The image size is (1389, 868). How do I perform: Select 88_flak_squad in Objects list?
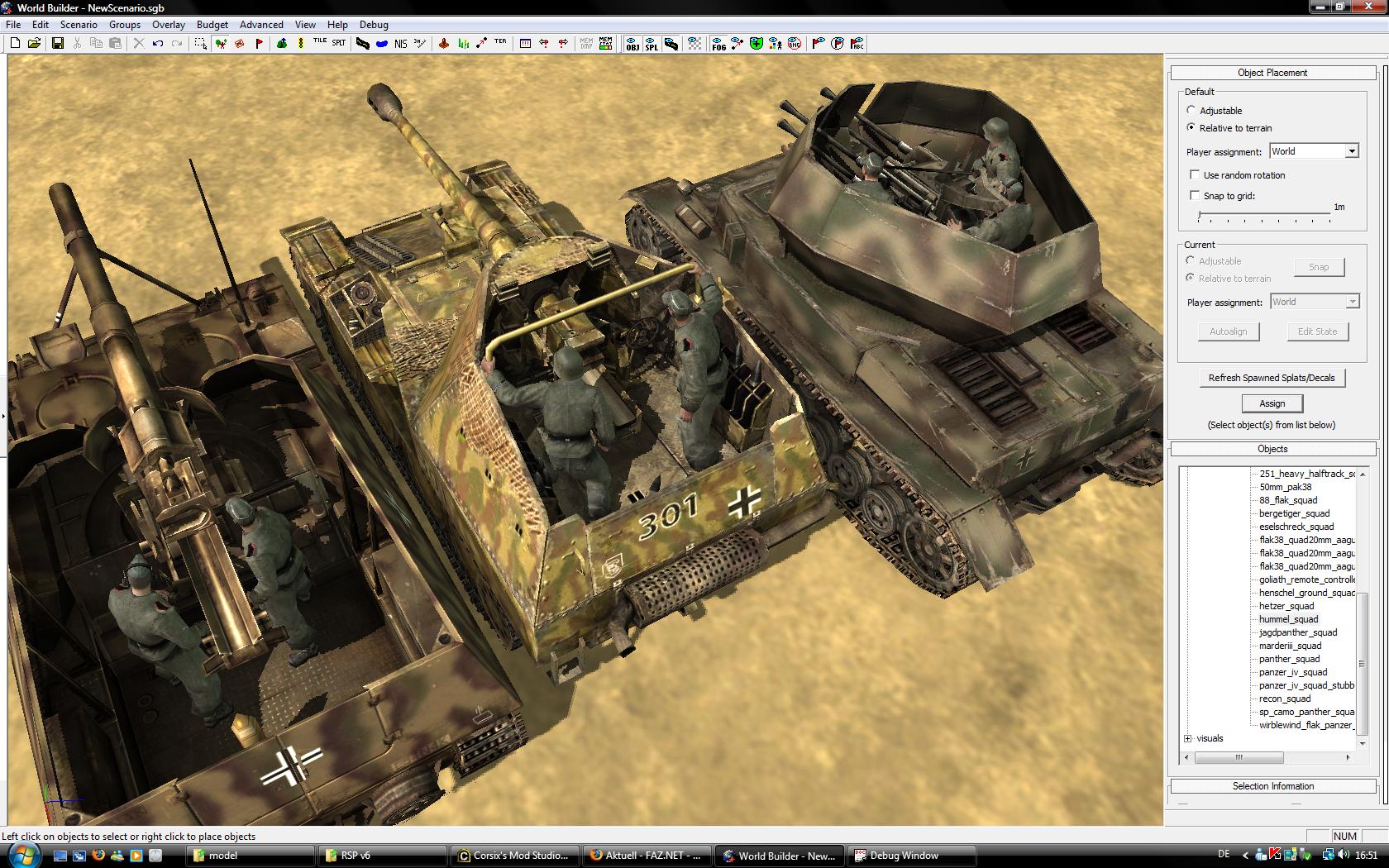(1288, 500)
